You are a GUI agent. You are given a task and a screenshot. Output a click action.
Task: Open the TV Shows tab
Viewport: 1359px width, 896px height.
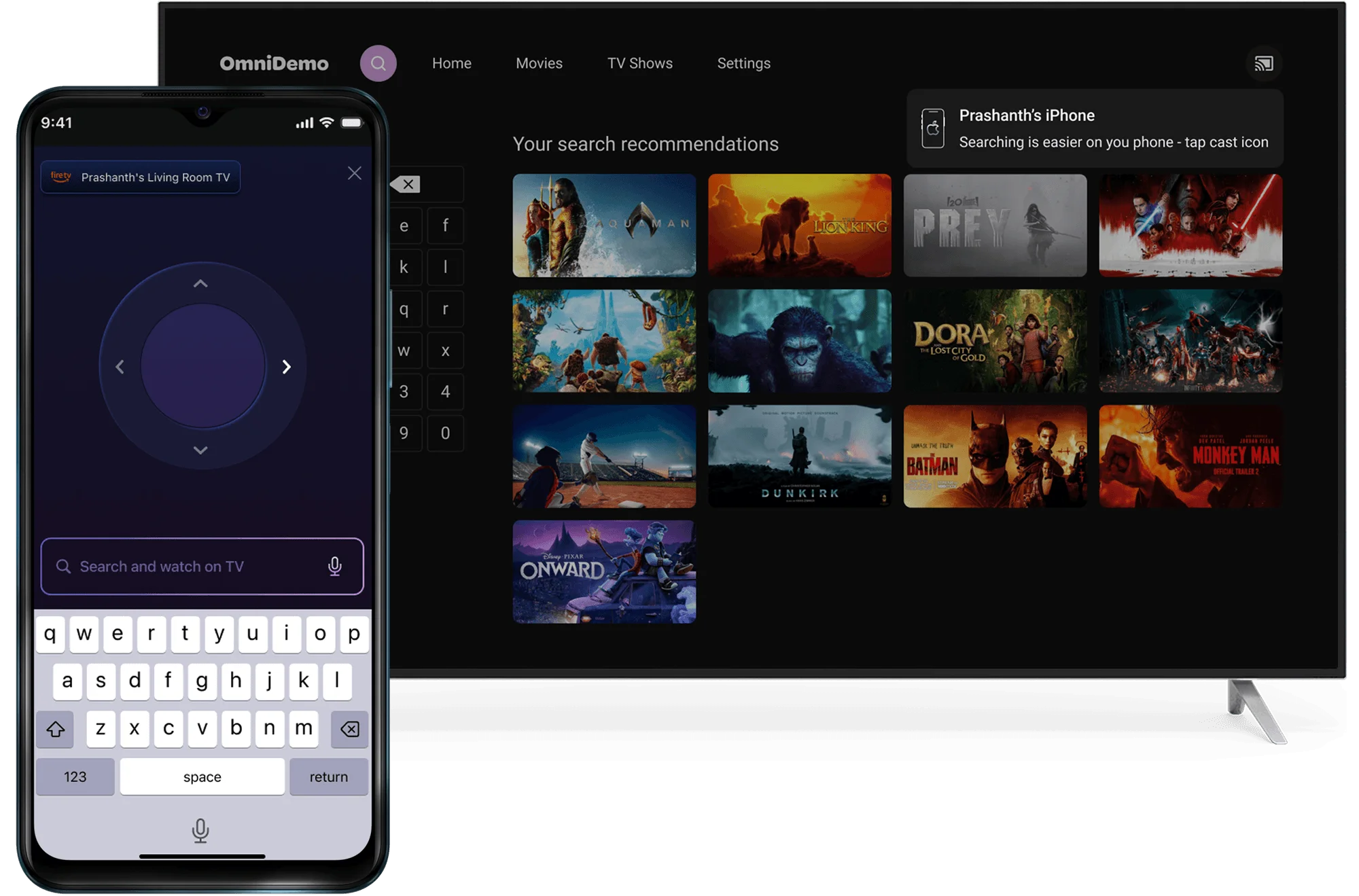[x=639, y=63]
